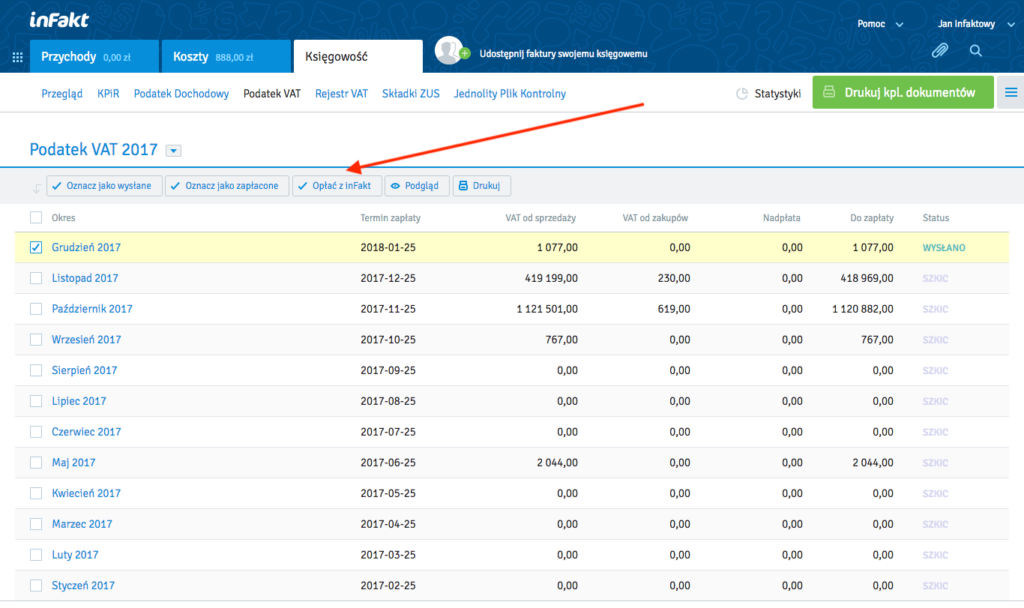This screenshot has width=1024, height=608.
Task: Open the Pomoc dropdown menu
Action: coord(880,24)
